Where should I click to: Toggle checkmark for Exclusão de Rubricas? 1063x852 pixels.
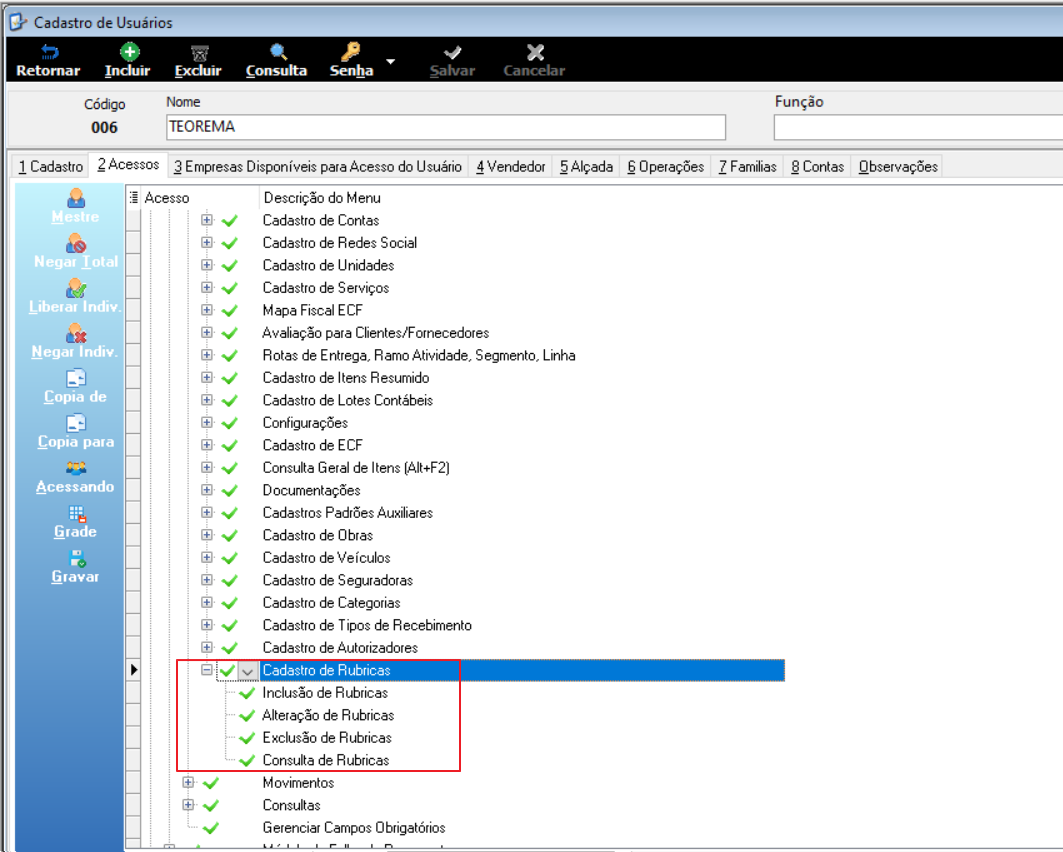pyautogui.click(x=247, y=737)
